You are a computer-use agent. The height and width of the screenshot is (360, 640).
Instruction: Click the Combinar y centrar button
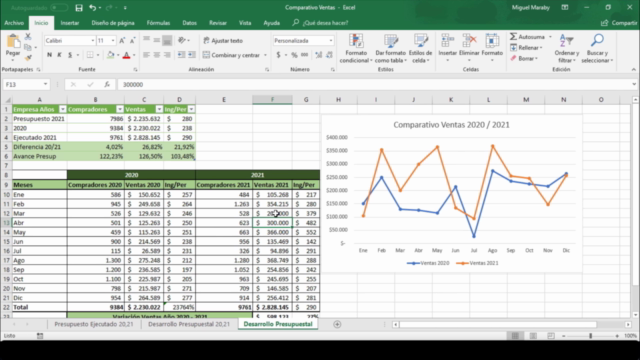pyautogui.click(x=232, y=55)
